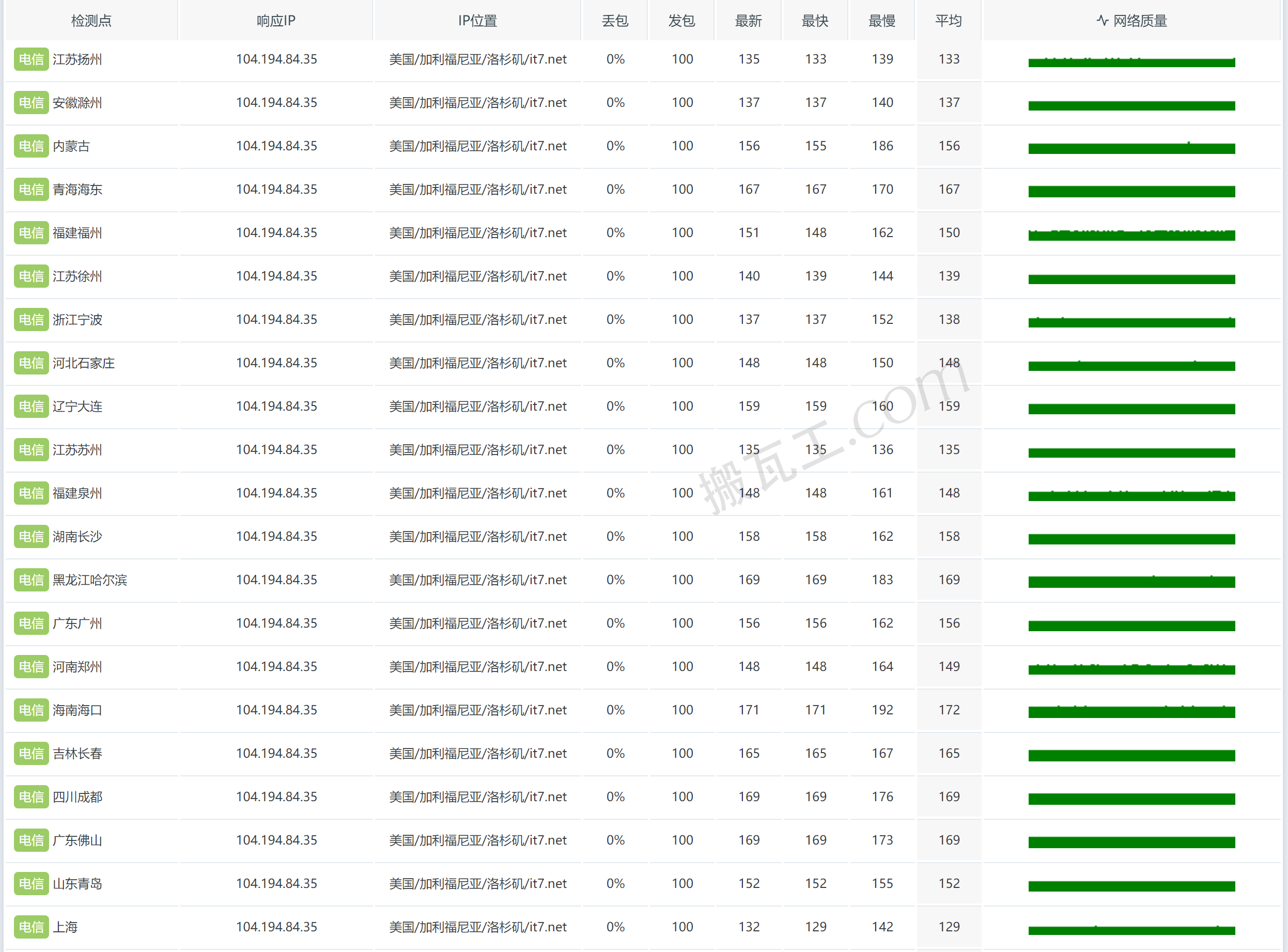Click the 广东佛山 row average value 169
The image size is (1288, 952).
pyautogui.click(x=949, y=840)
